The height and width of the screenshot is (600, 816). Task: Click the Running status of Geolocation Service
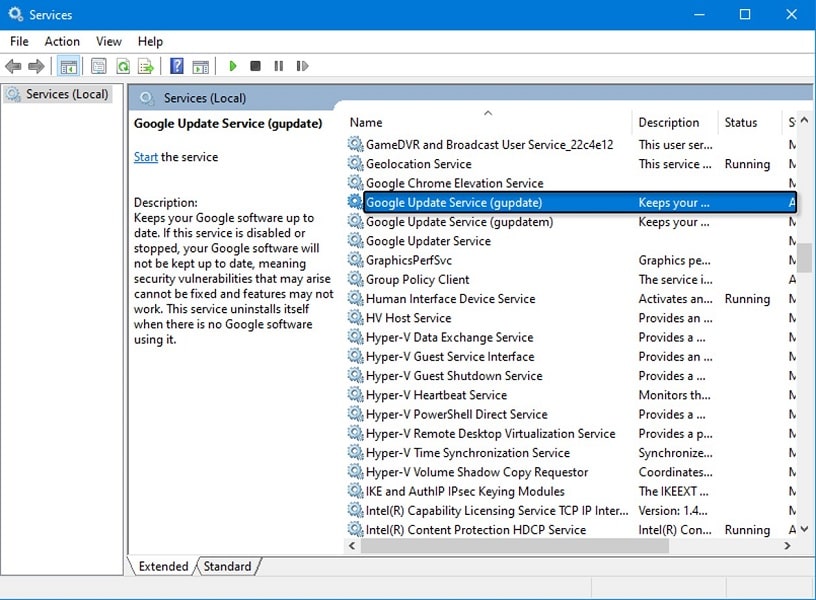click(x=747, y=163)
